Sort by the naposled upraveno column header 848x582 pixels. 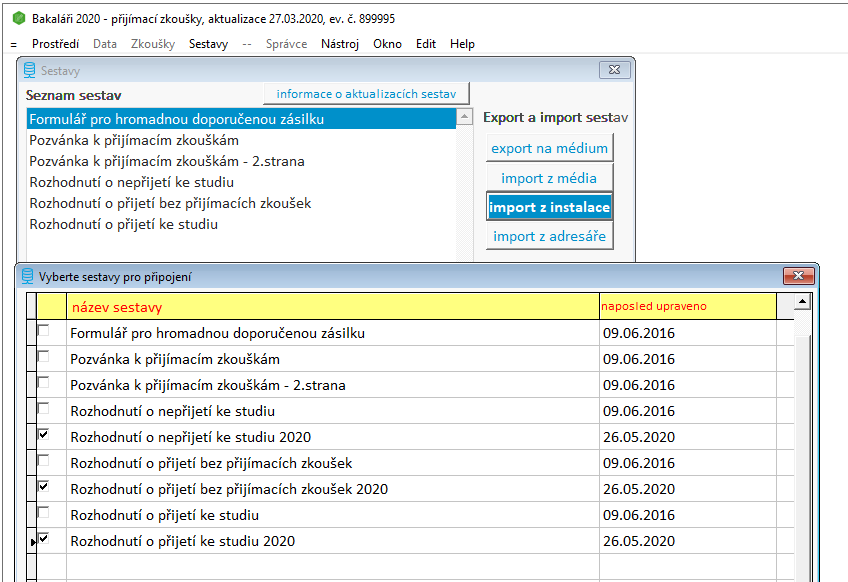pyautogui.click(x=686, y=305)
